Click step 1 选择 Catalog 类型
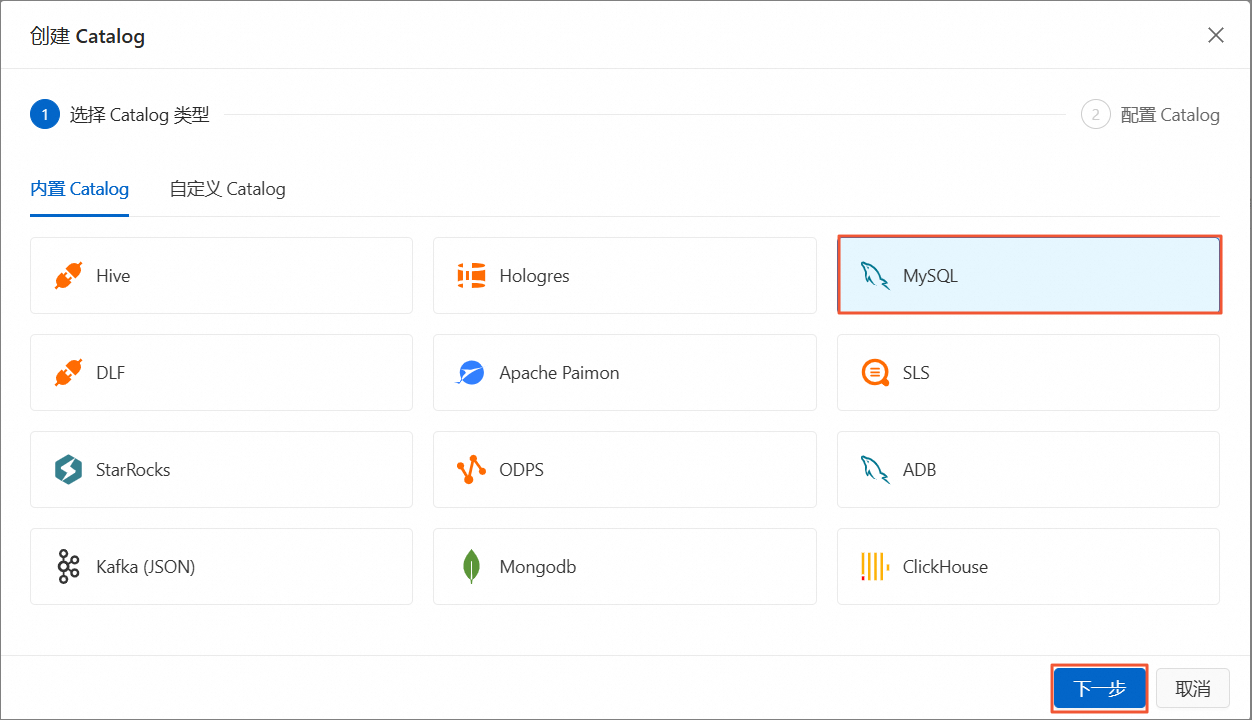The width and height of the screenshot is (1252, 720). 120,115
